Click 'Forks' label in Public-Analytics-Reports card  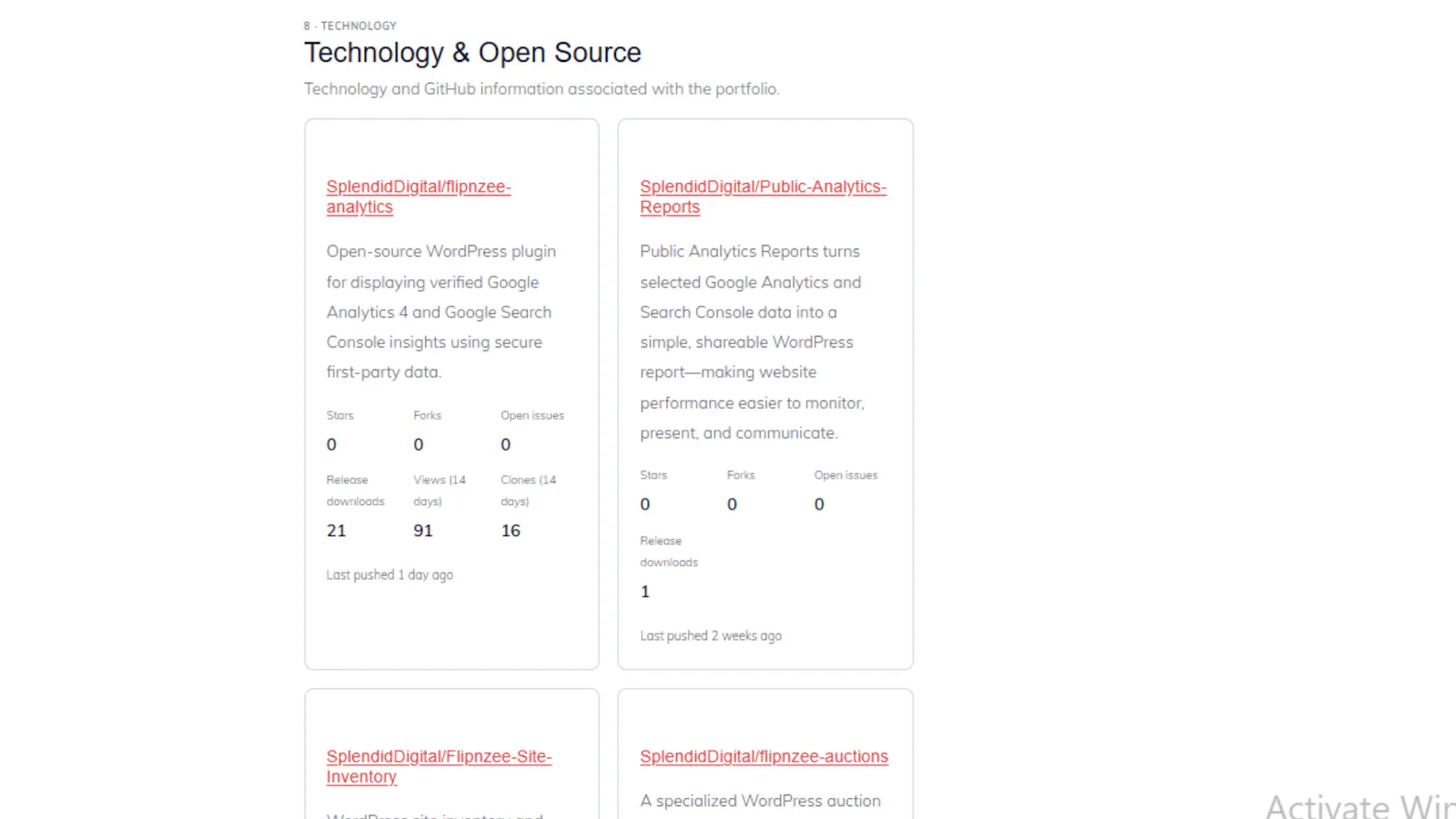[741, 475]
